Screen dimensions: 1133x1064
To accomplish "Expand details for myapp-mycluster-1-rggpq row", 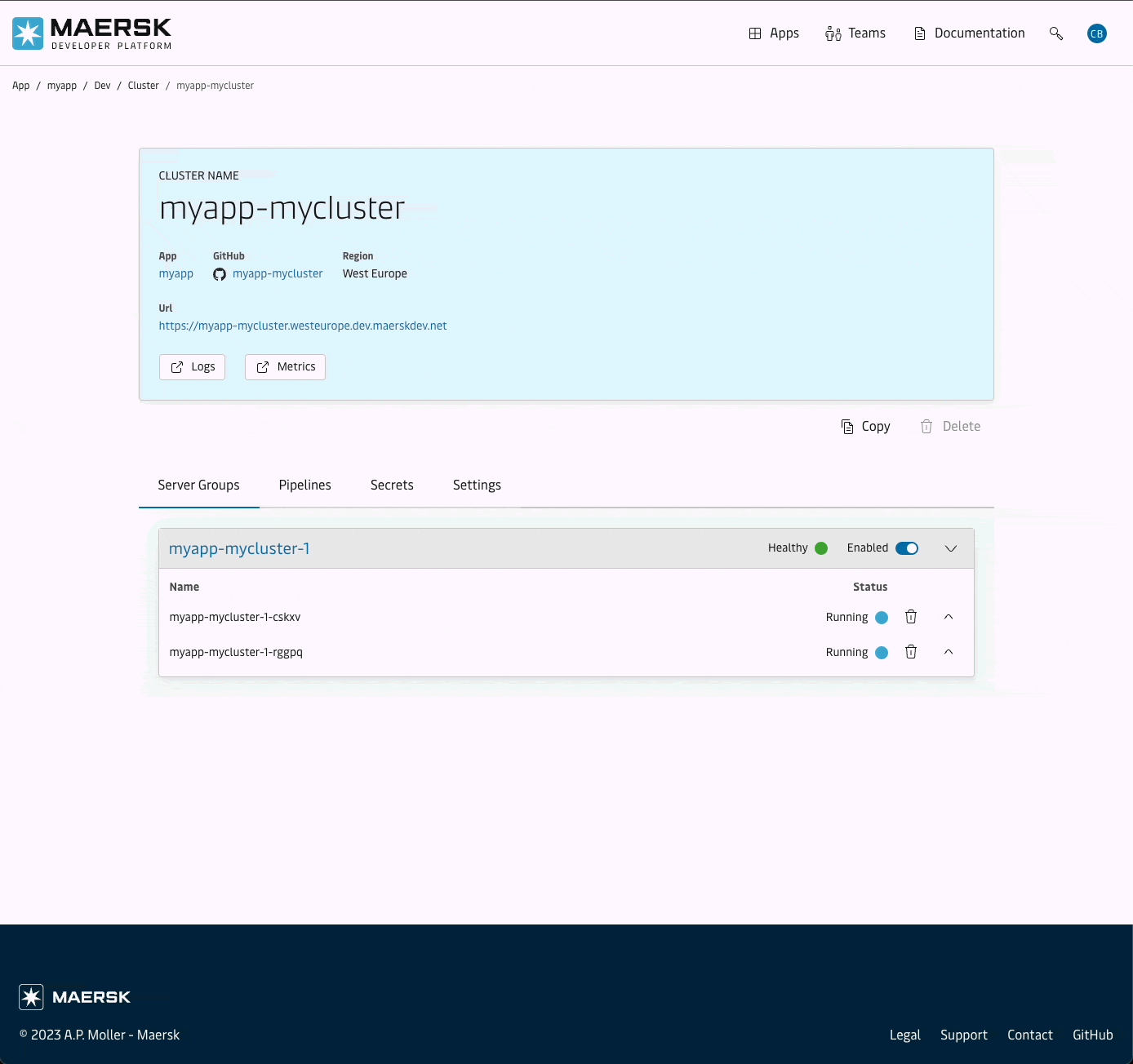I will (x=949, y=652).
